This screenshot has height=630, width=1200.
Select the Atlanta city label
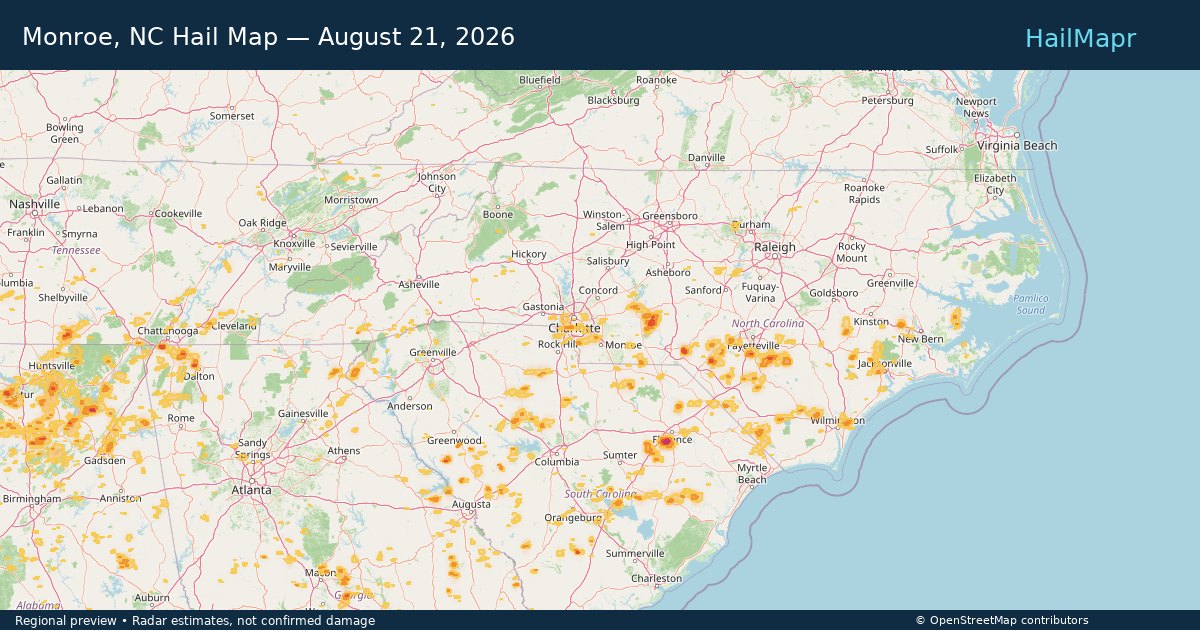coord(251,490)
